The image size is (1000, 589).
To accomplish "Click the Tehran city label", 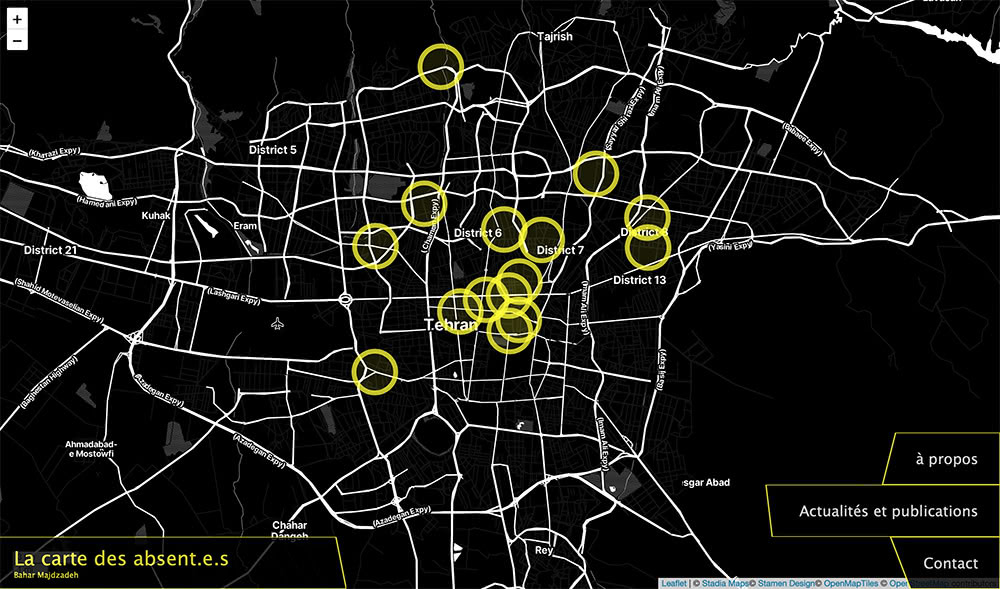I will 451,325.
